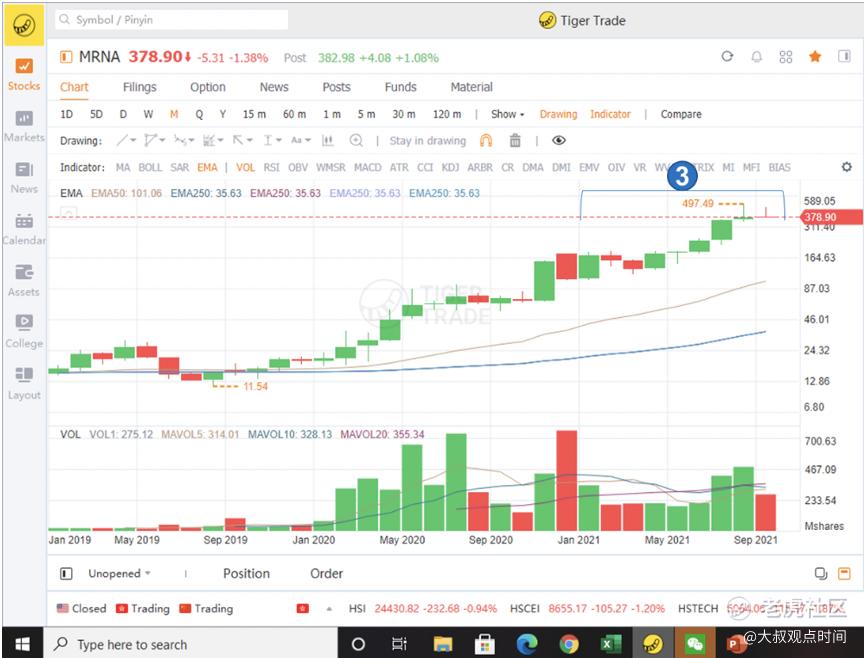Toggle the magnet snap mode
The width and height of the screenshot is (864, 658).
click(485, 141)
